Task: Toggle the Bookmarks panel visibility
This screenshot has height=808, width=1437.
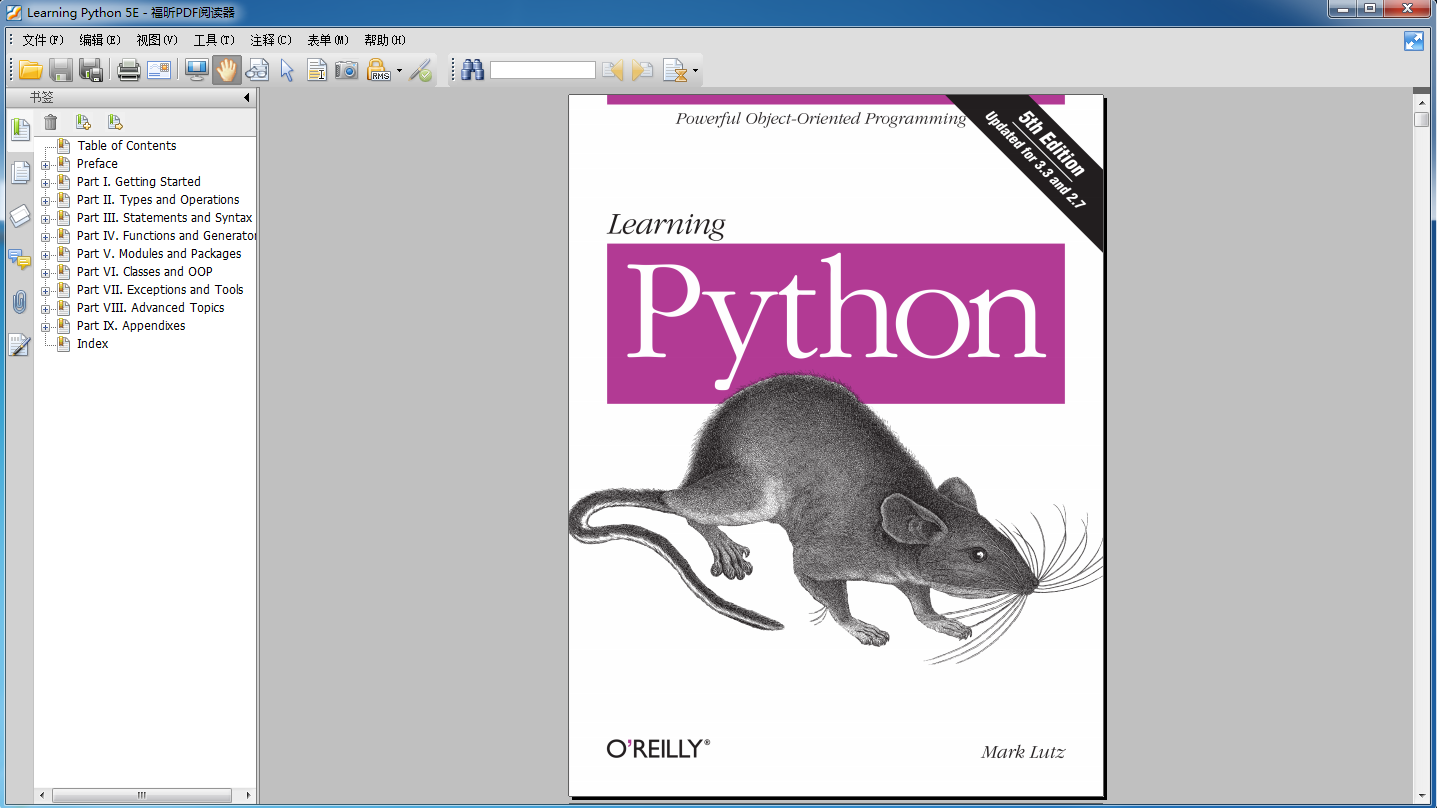Action: point(19,128)
